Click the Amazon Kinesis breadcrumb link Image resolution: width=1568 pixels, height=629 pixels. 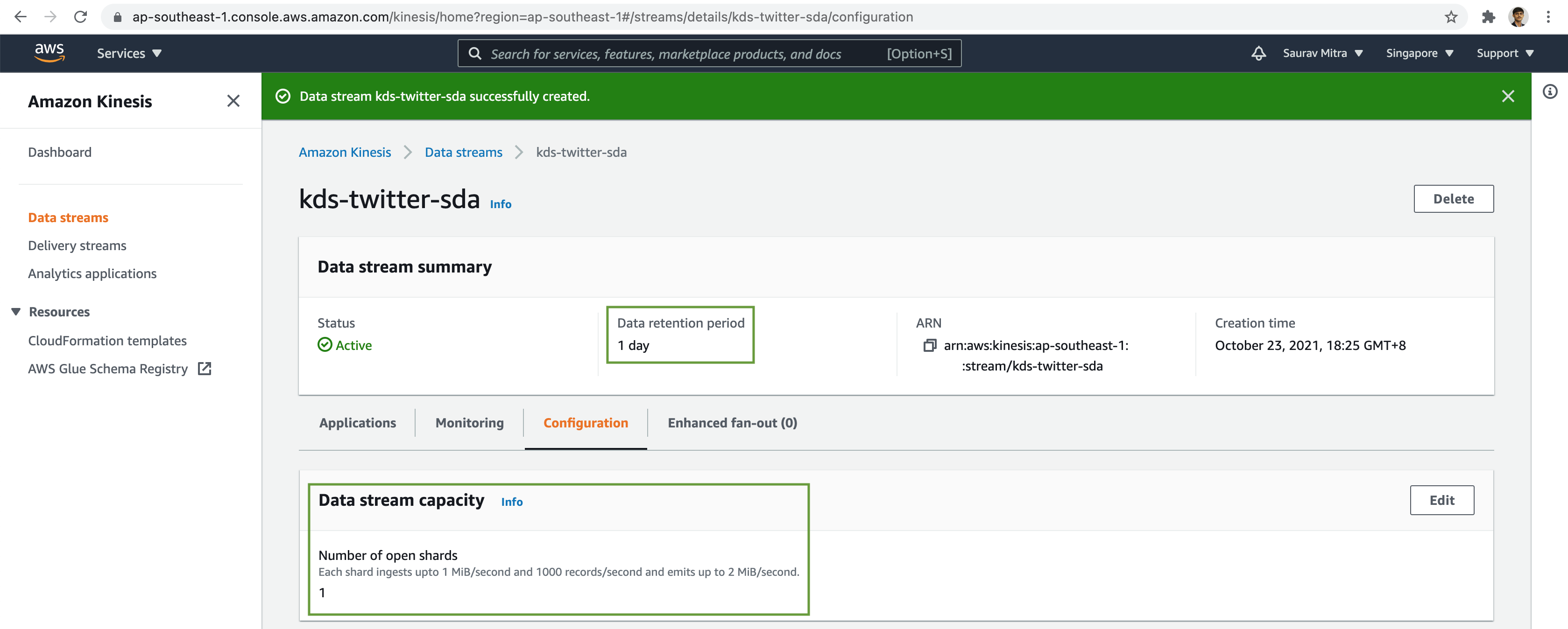coord(345,152)
